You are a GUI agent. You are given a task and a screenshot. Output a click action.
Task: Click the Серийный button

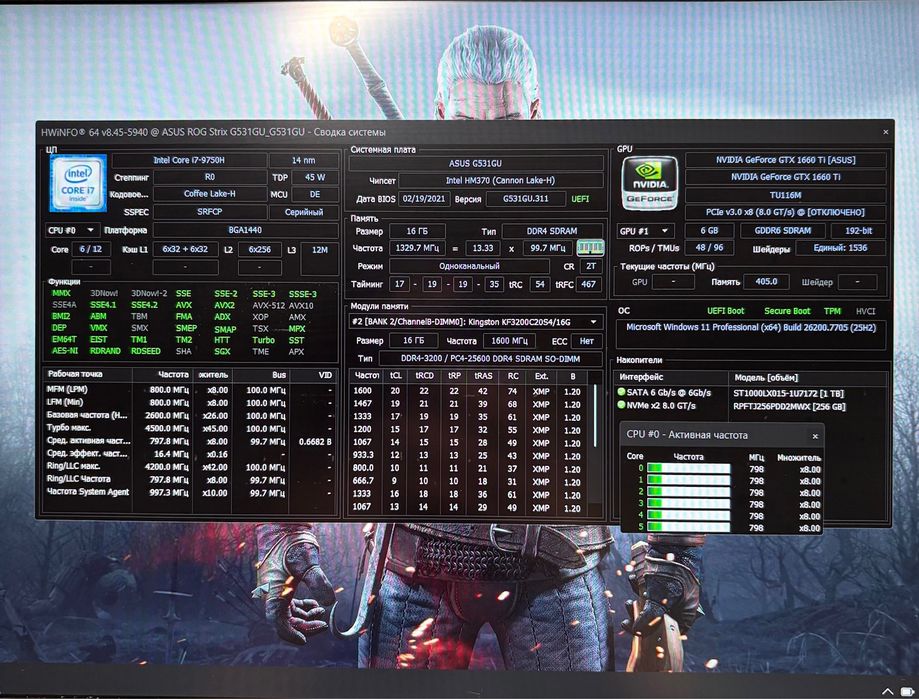pyautogui.click(x=304, y=212)
